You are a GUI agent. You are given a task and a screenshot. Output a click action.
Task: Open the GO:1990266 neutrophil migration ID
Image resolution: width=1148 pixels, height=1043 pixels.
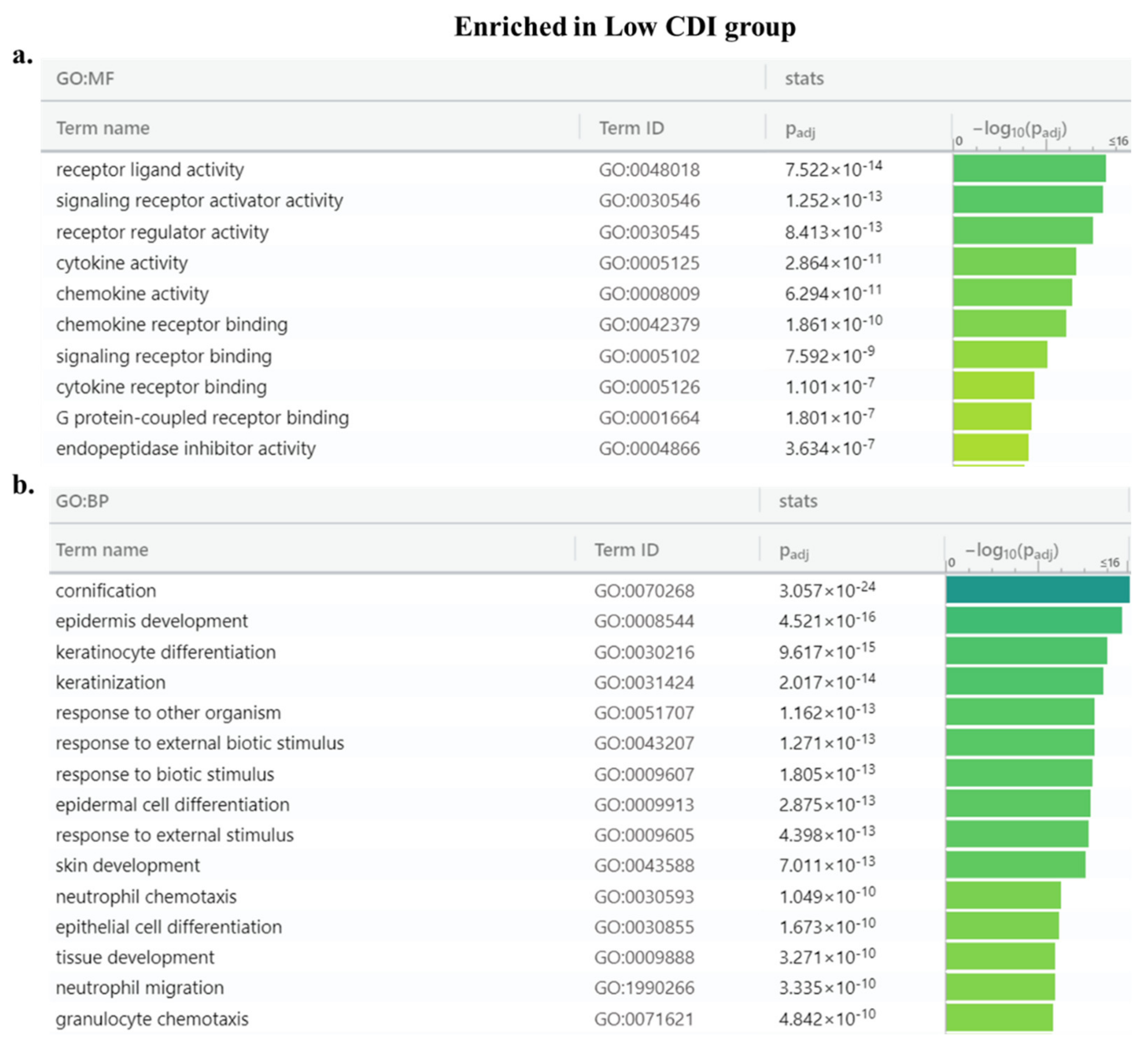(644, 988)
